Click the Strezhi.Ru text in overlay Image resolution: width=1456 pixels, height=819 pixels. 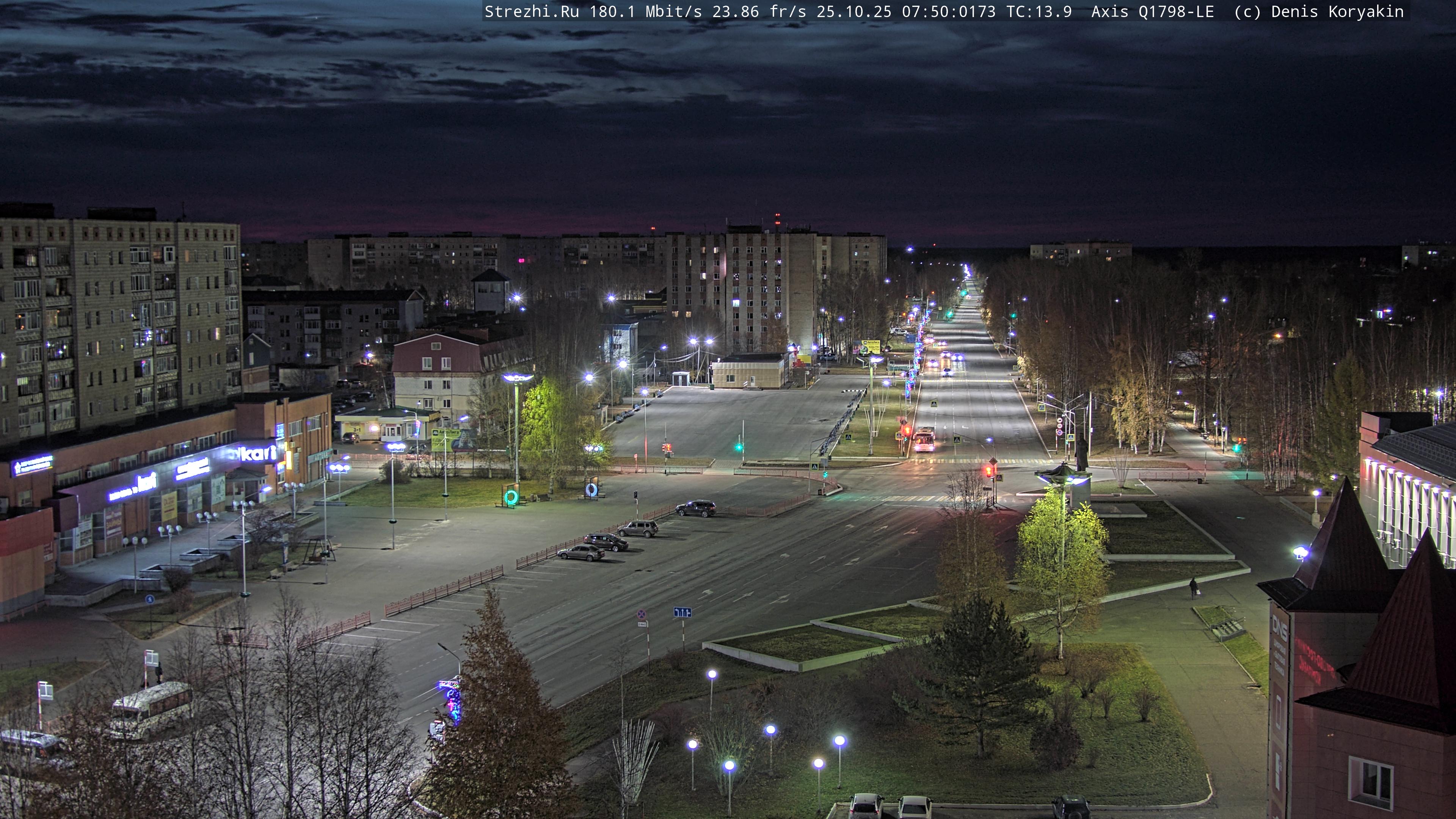pos(531,12)
